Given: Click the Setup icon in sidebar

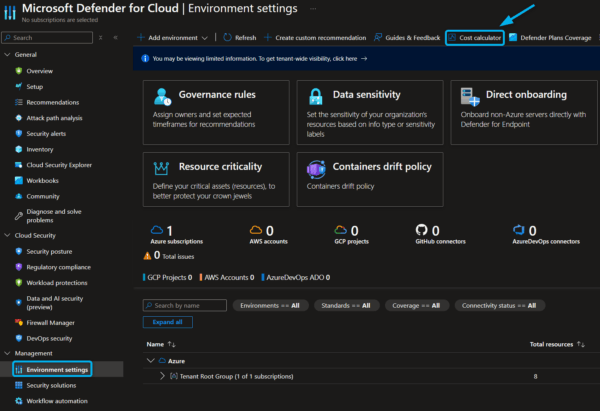Looking at the screenshot, I should click(x=18, y=86).
